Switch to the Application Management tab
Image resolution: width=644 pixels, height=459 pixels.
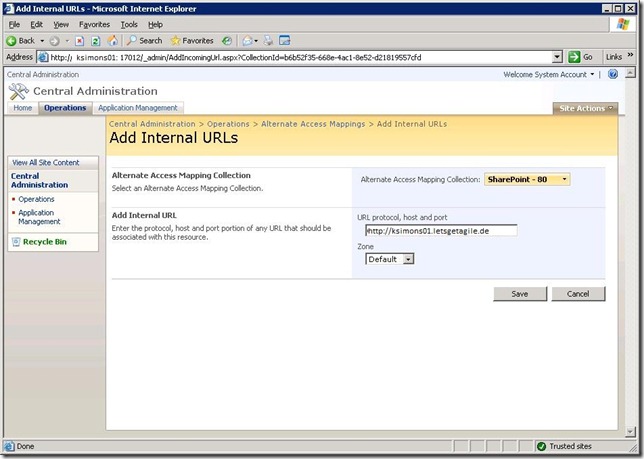[138, 108]
